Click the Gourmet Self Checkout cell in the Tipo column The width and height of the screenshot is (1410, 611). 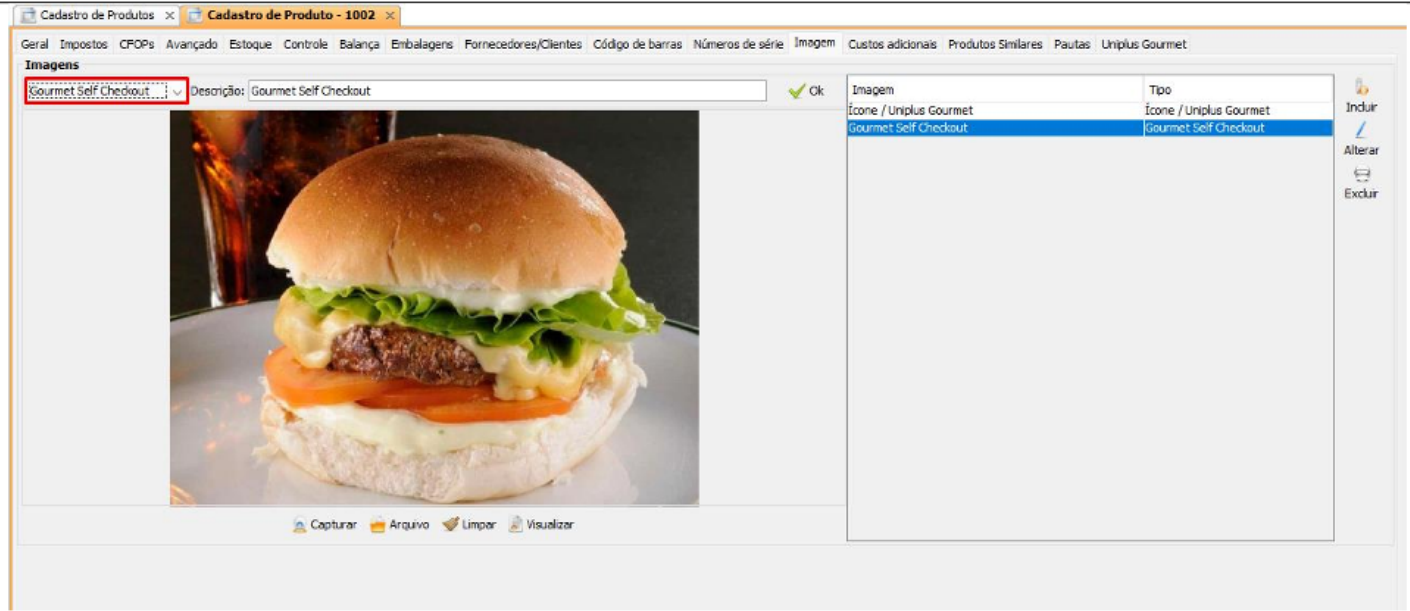1239,128
